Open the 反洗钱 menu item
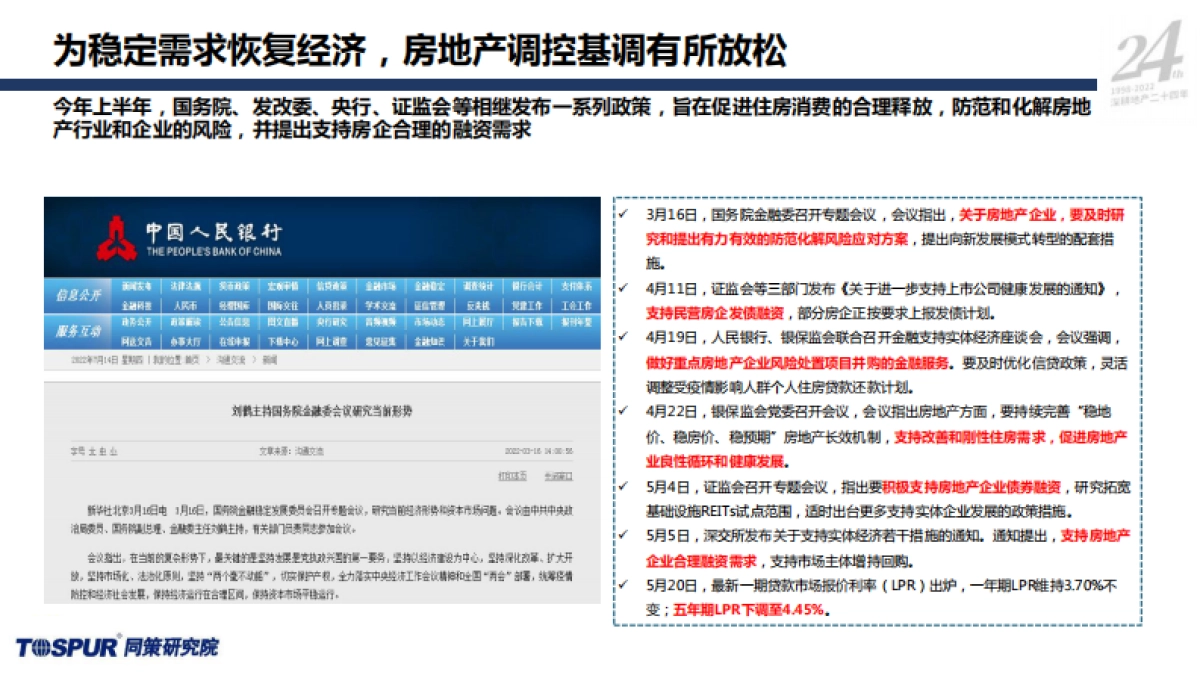The height and width of the screenshot is (675, 1200). (x=480, y=307)
